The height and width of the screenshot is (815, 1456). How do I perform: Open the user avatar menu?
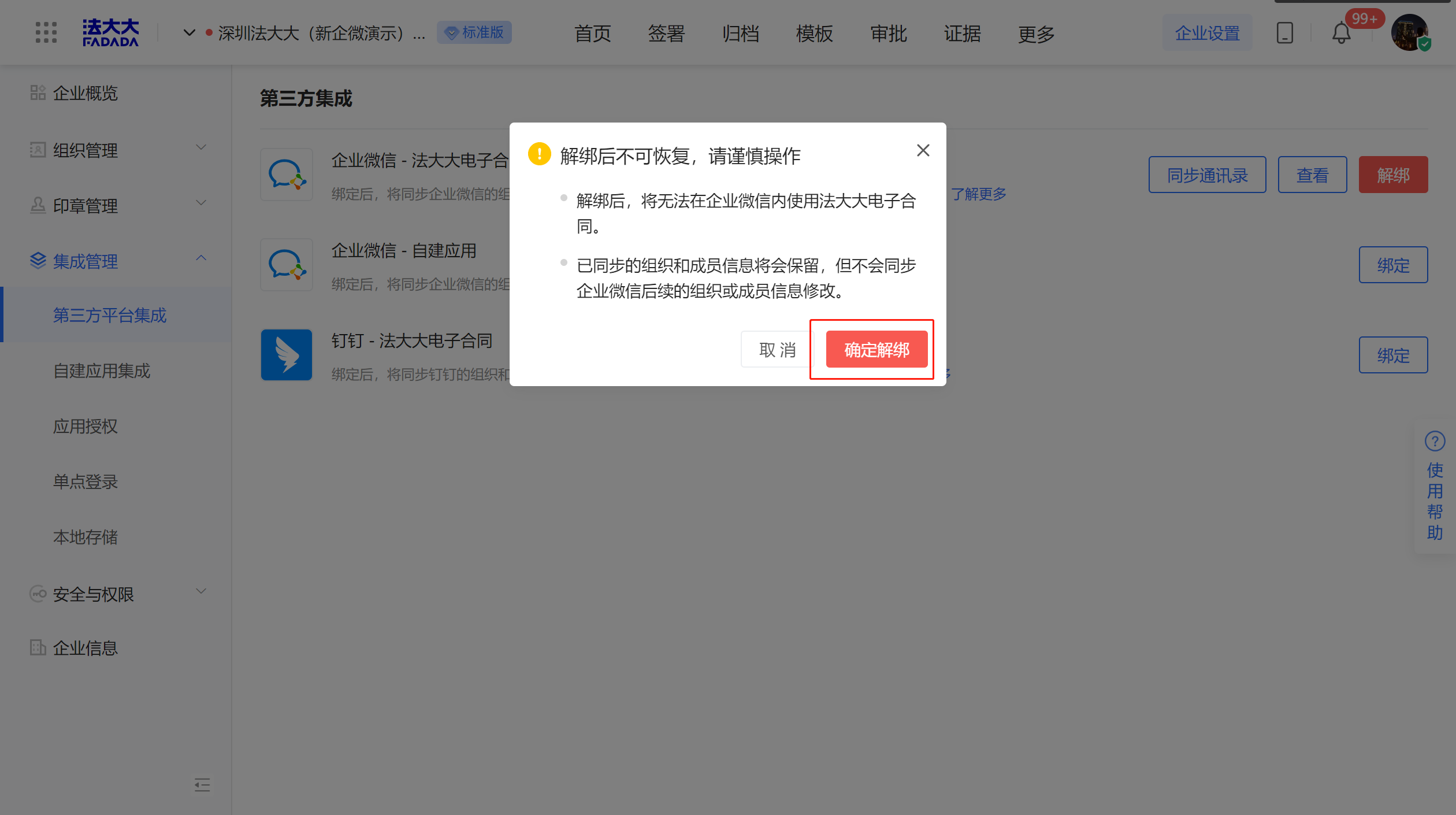(x=1410, y=32)
